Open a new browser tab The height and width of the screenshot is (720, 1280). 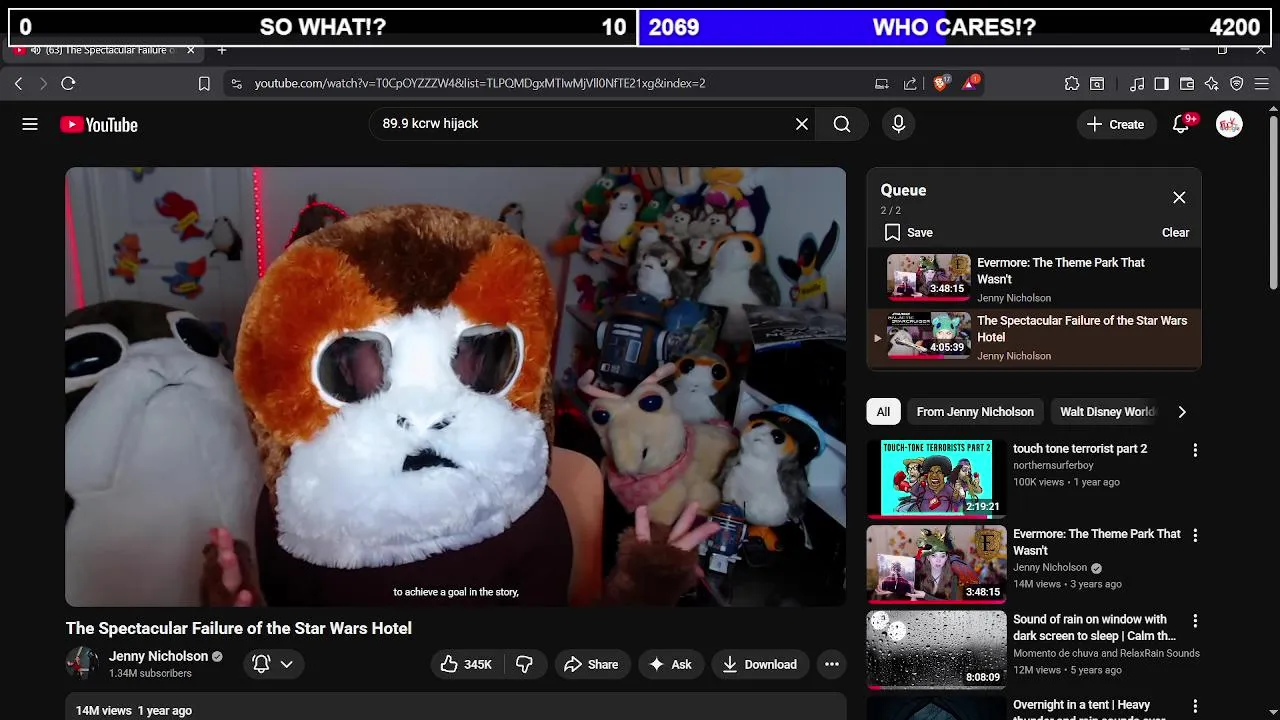222,50
